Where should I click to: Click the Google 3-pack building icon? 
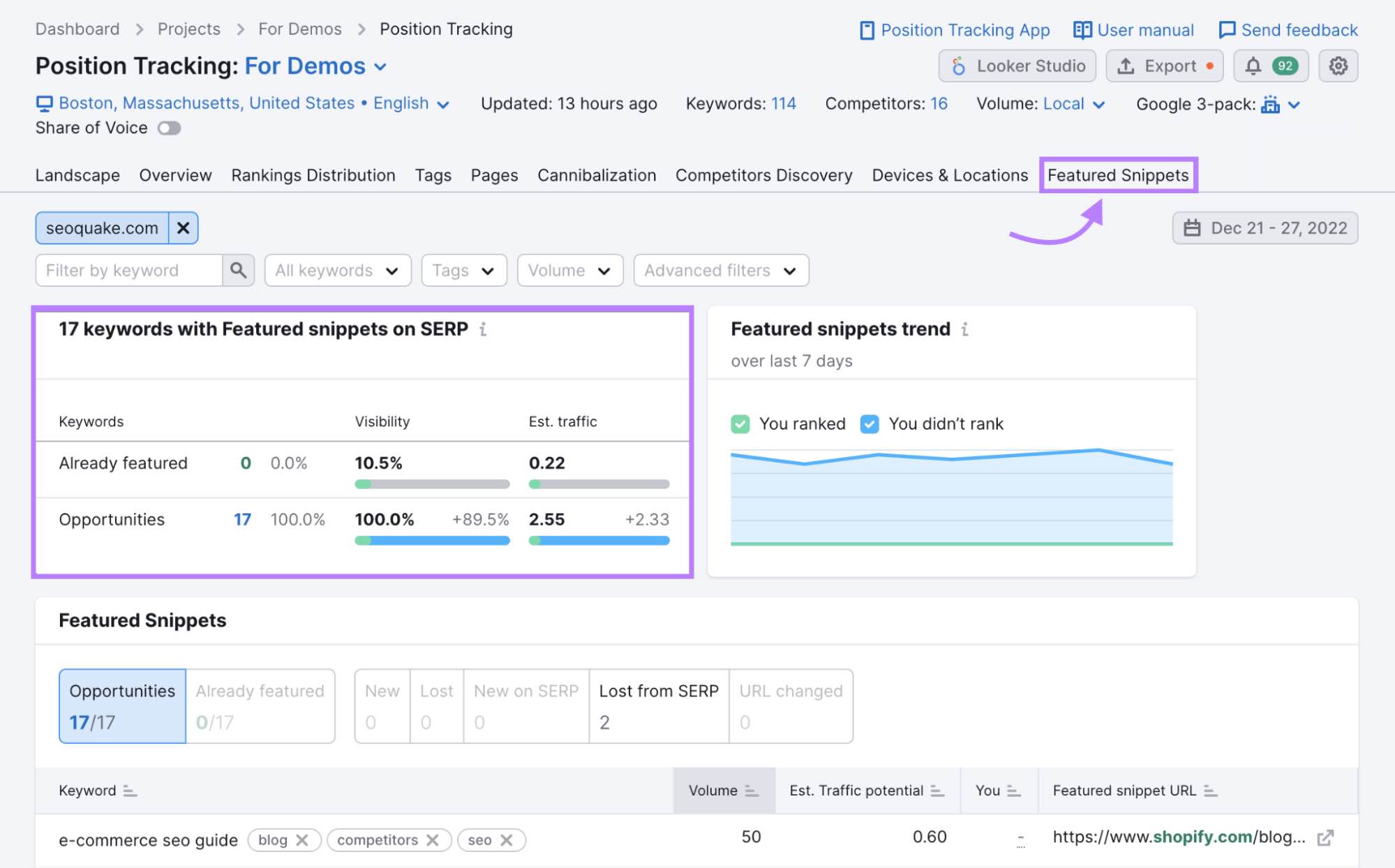pyautogui.click(x=1270, y=105)
